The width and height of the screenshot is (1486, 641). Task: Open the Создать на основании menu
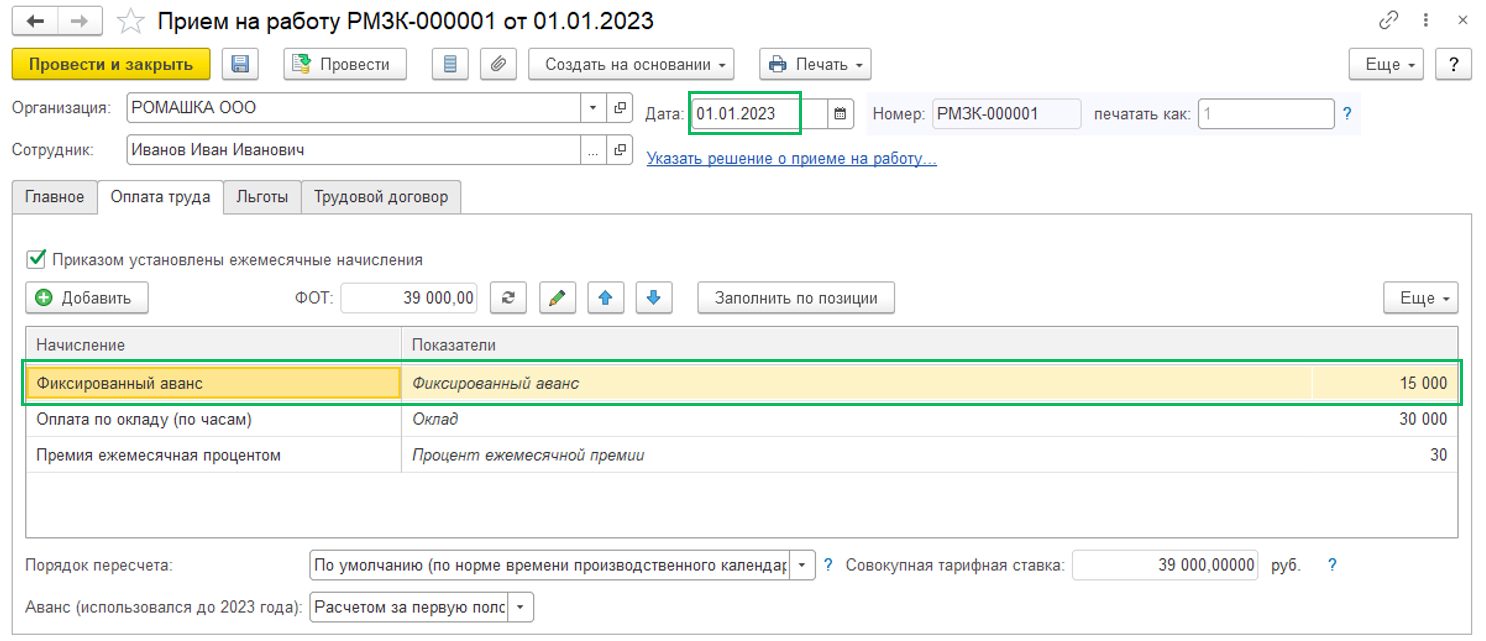point(631,64)
